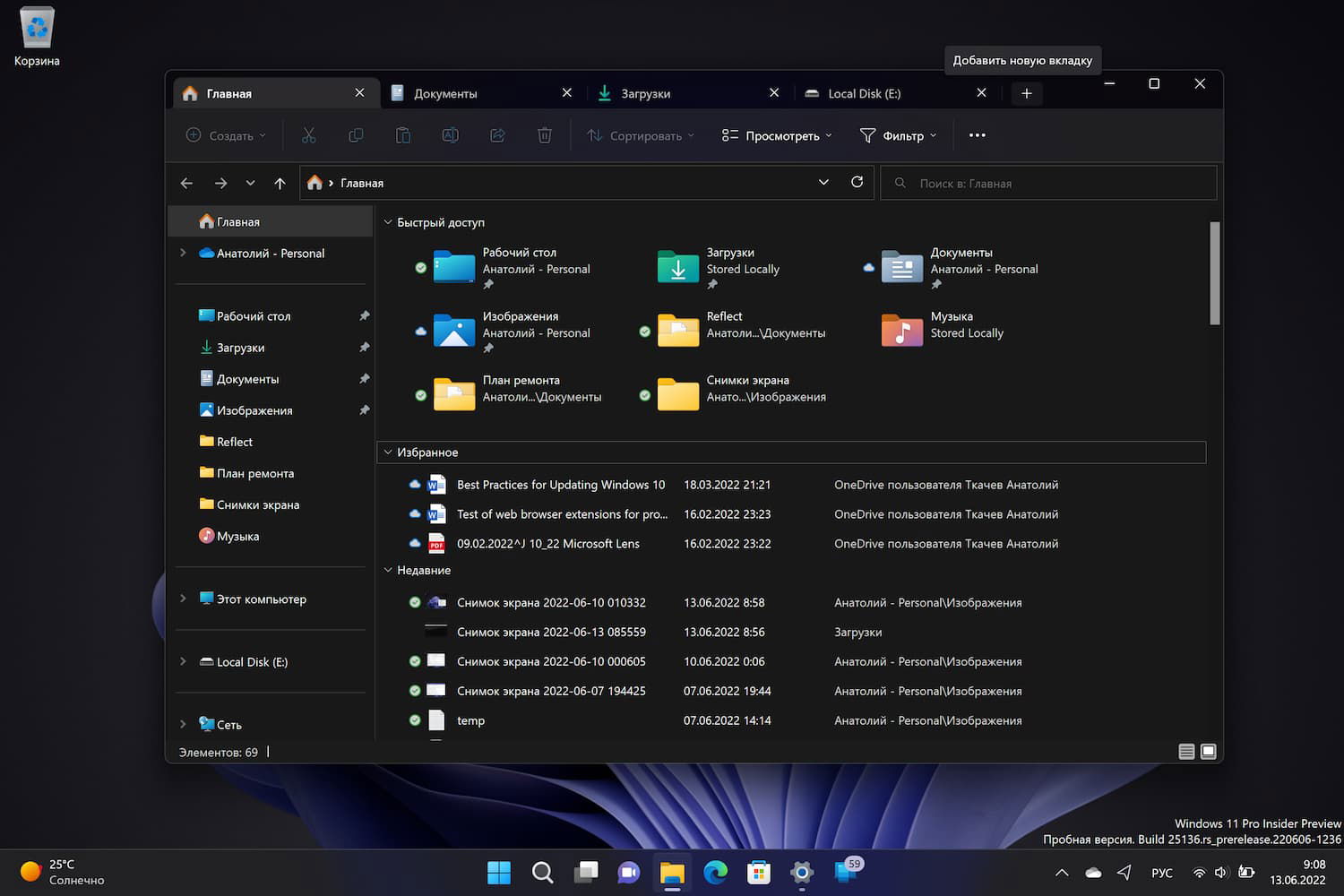
Task: Open the Фильтр dropdown menu
Action: [898, 135]
